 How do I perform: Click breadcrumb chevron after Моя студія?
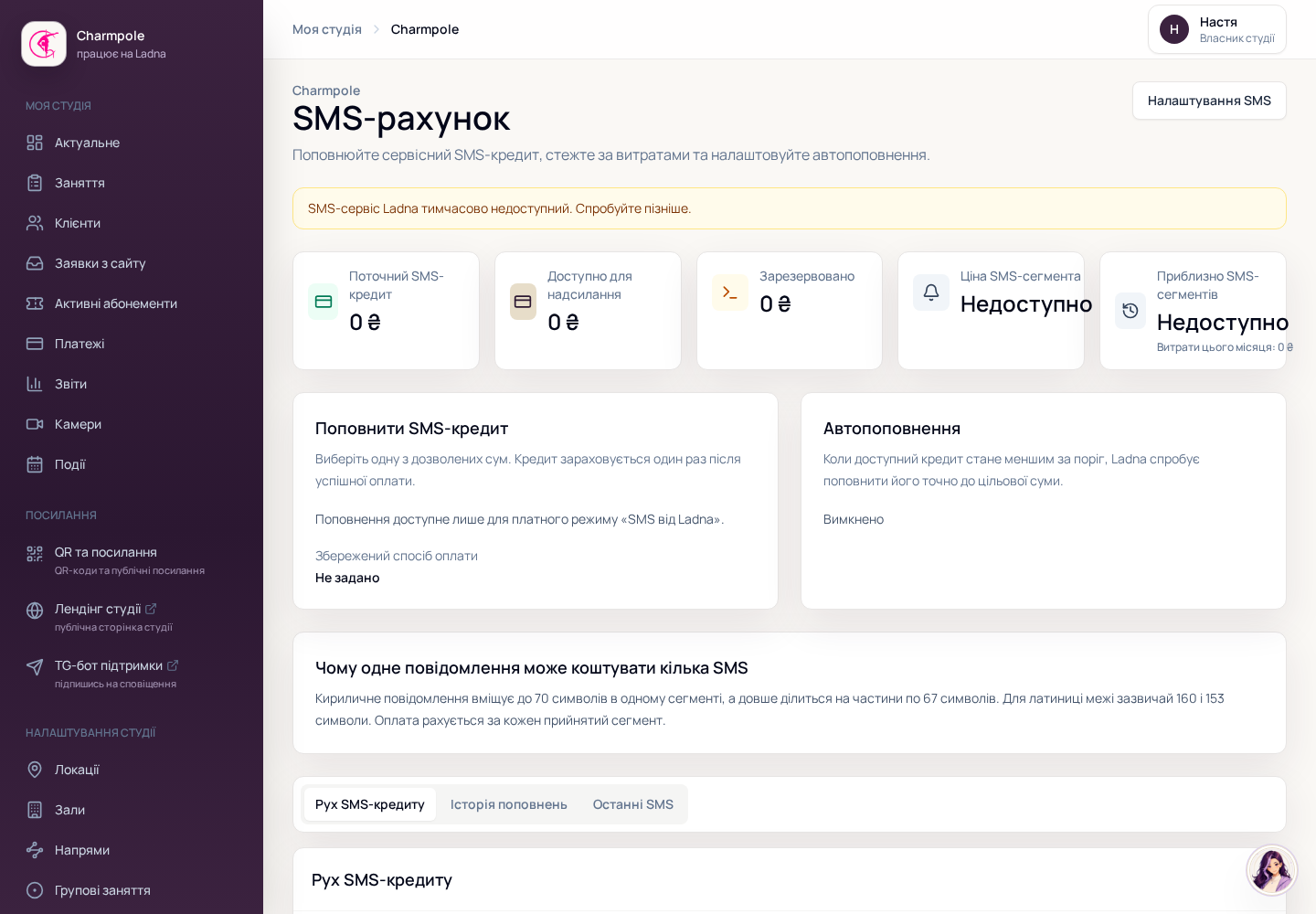[x=377, y=29]
